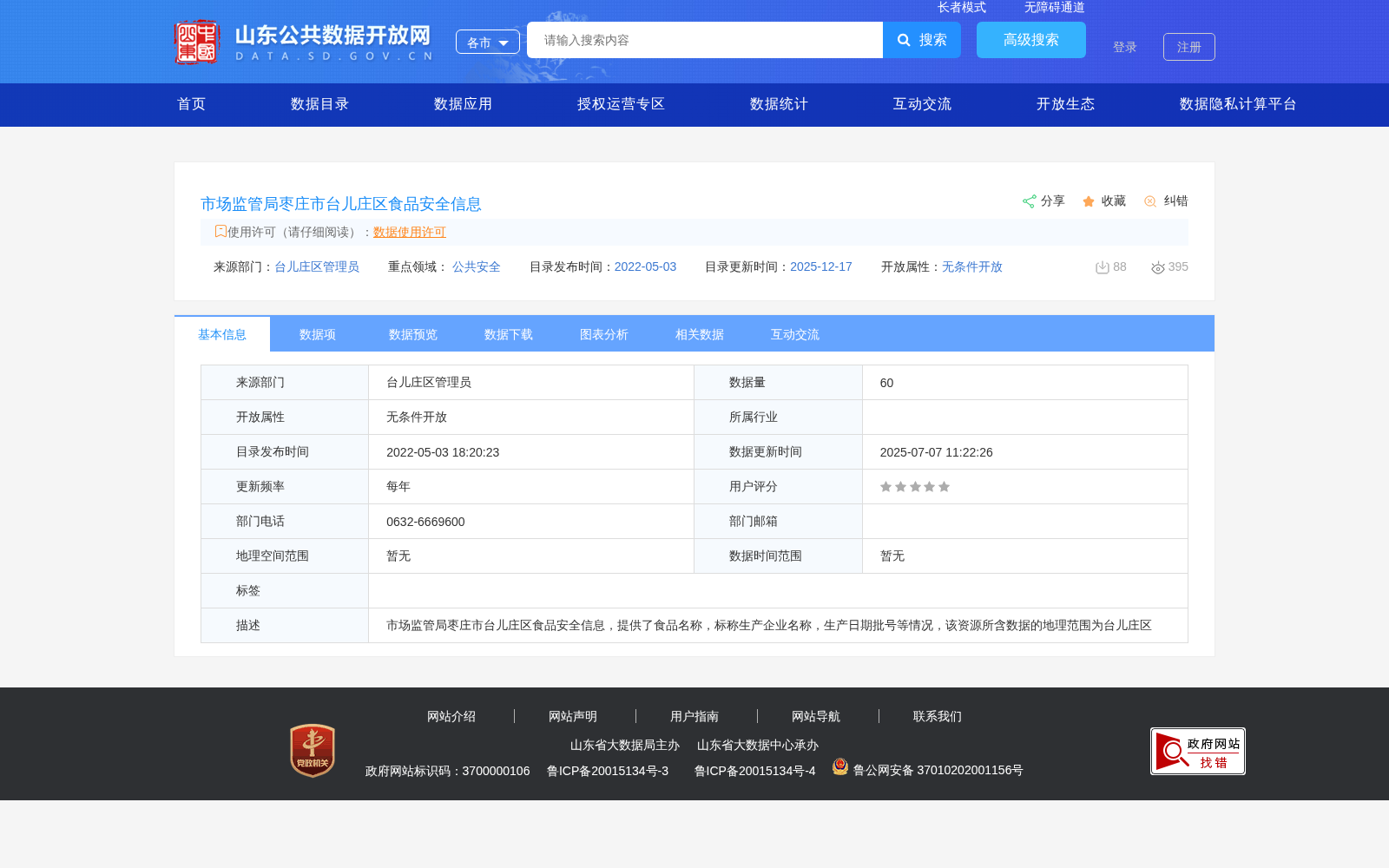This screenshot has height=868, width=1389.
Task: Click publish date 2022-05-03
Action: pos(645,266)
